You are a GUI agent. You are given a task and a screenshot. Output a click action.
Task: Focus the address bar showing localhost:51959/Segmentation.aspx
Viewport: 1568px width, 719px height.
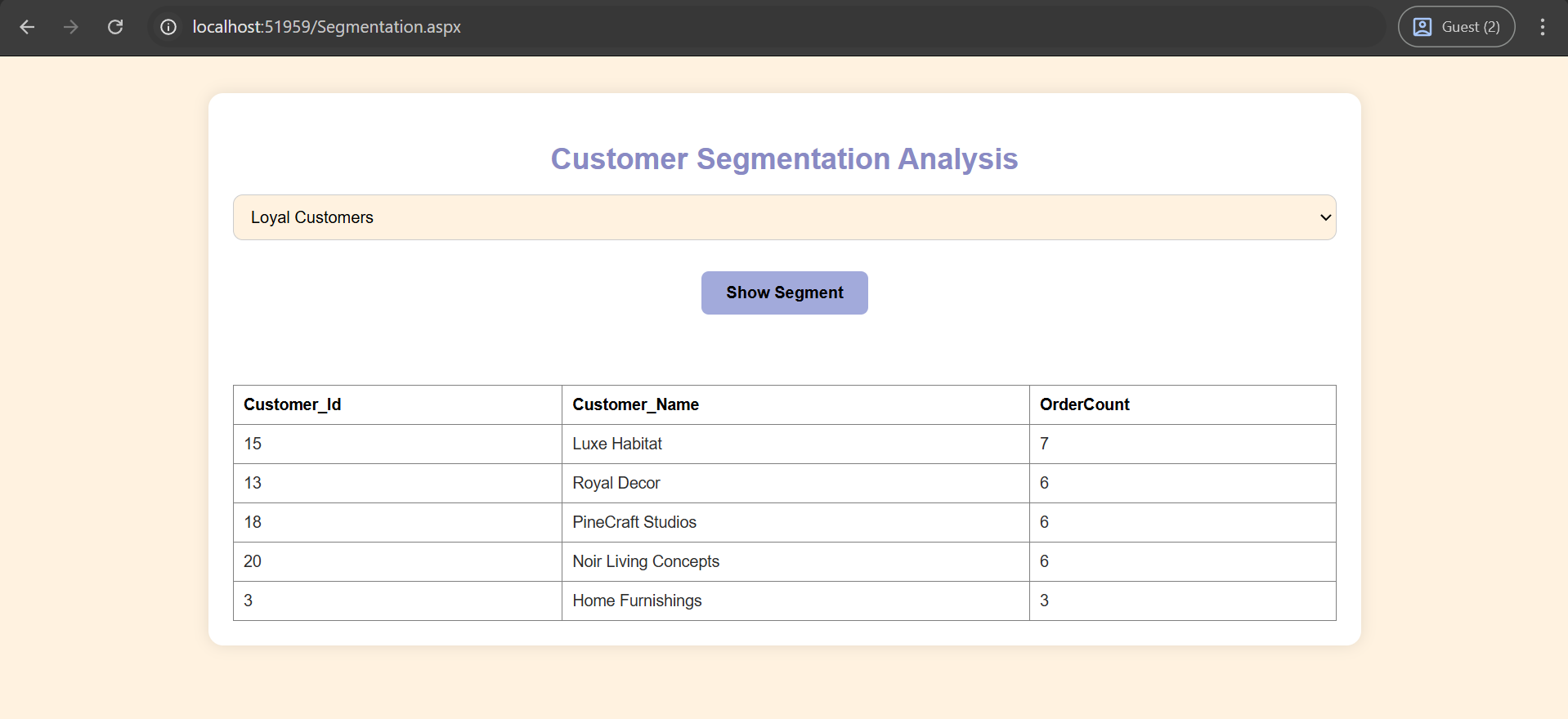pyautogui.click(x=768, y=27)
